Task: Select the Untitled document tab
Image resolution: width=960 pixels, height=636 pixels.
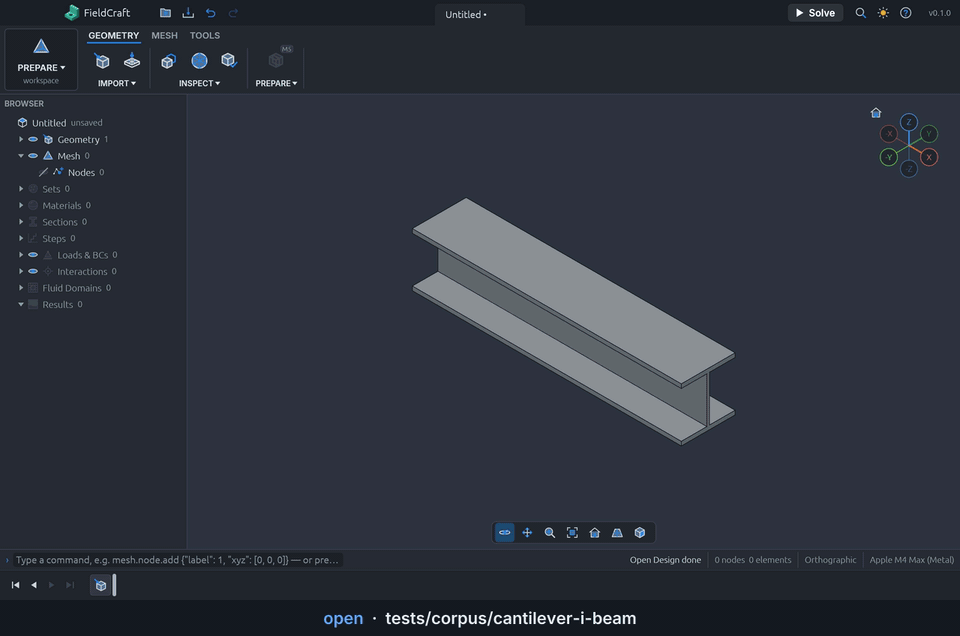Action: coord(479,15)
